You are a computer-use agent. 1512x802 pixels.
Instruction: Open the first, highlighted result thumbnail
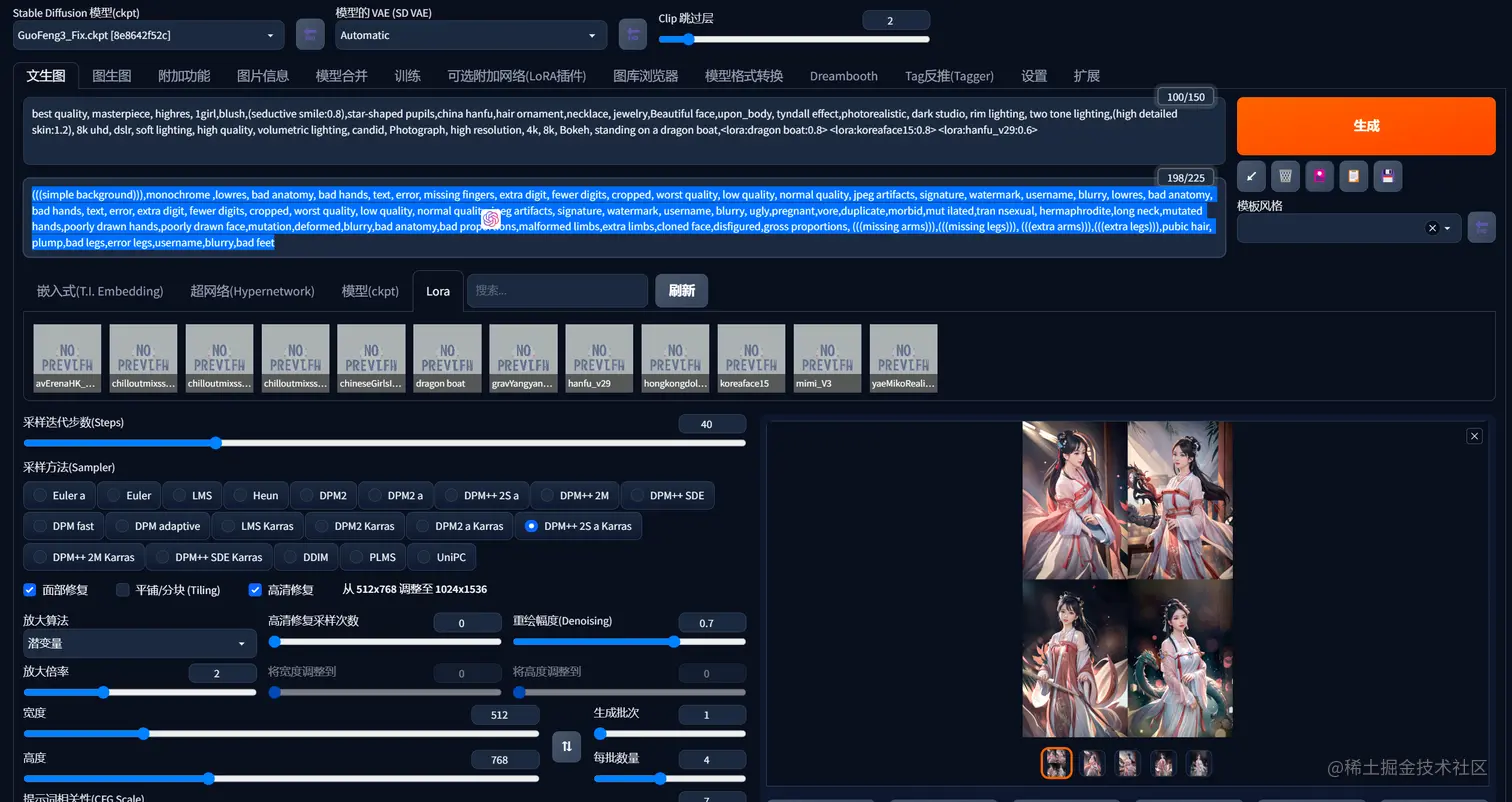tap(1057, 764)
